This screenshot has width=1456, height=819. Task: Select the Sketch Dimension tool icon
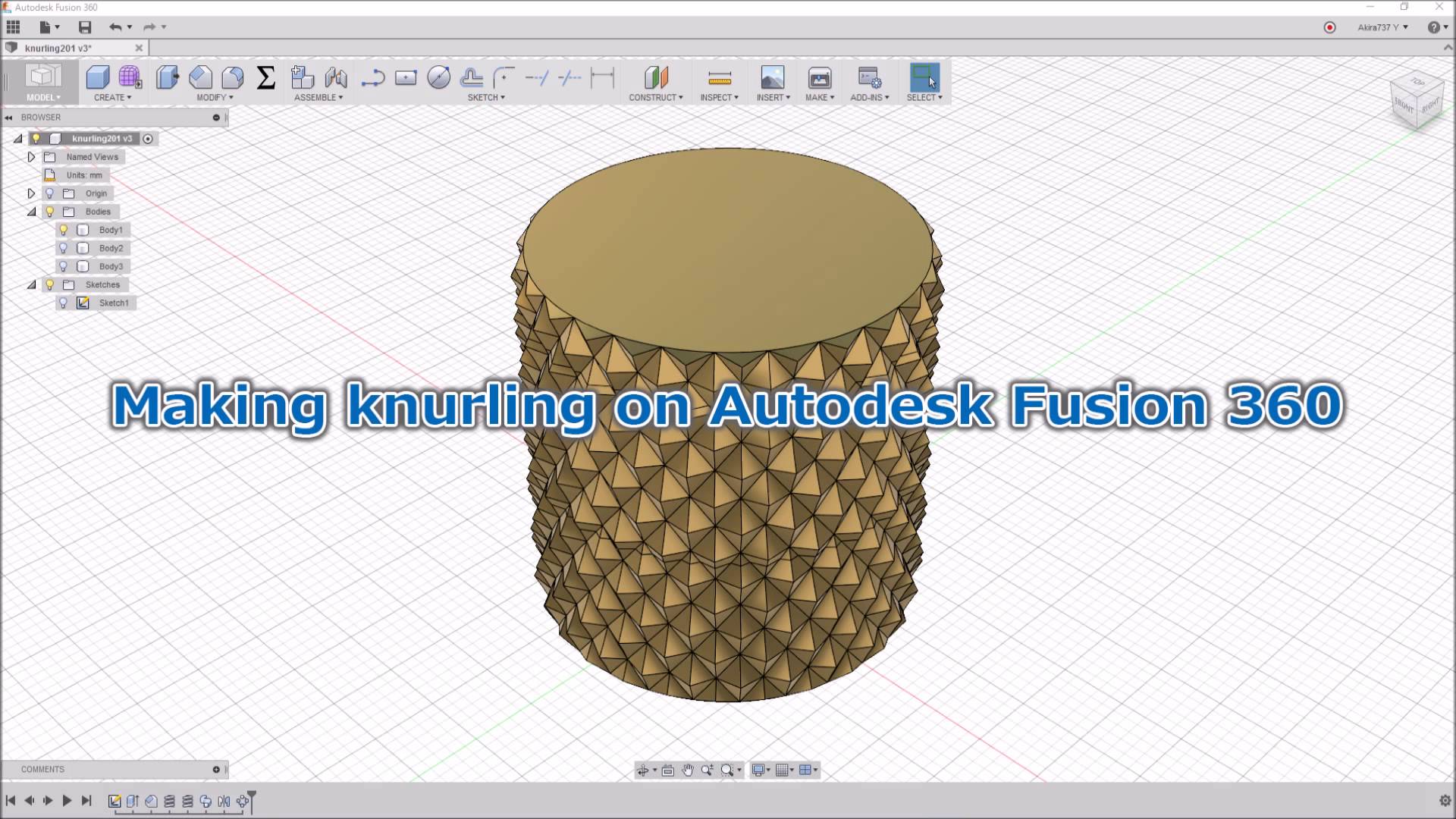602,77
